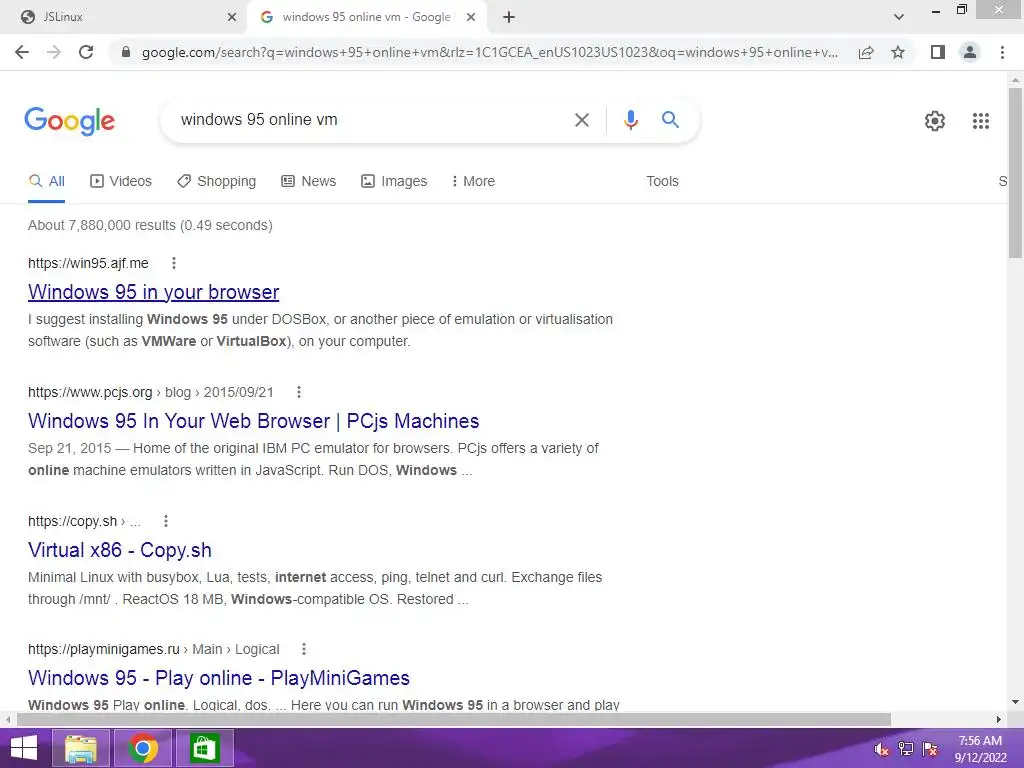Go back using the browser back arrow

click(x=22, y=52)
